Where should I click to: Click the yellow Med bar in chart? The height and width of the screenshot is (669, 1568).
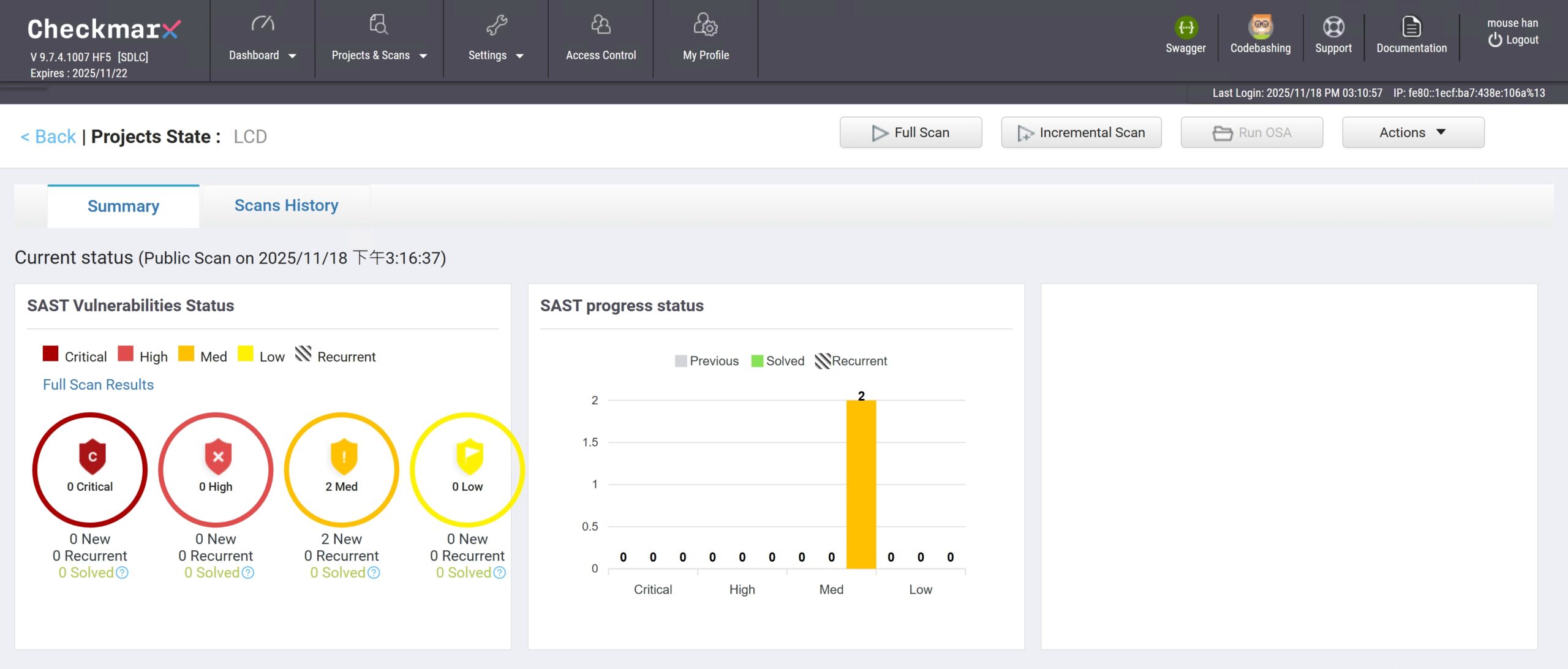pyautogui.click(x=861, y=484)
